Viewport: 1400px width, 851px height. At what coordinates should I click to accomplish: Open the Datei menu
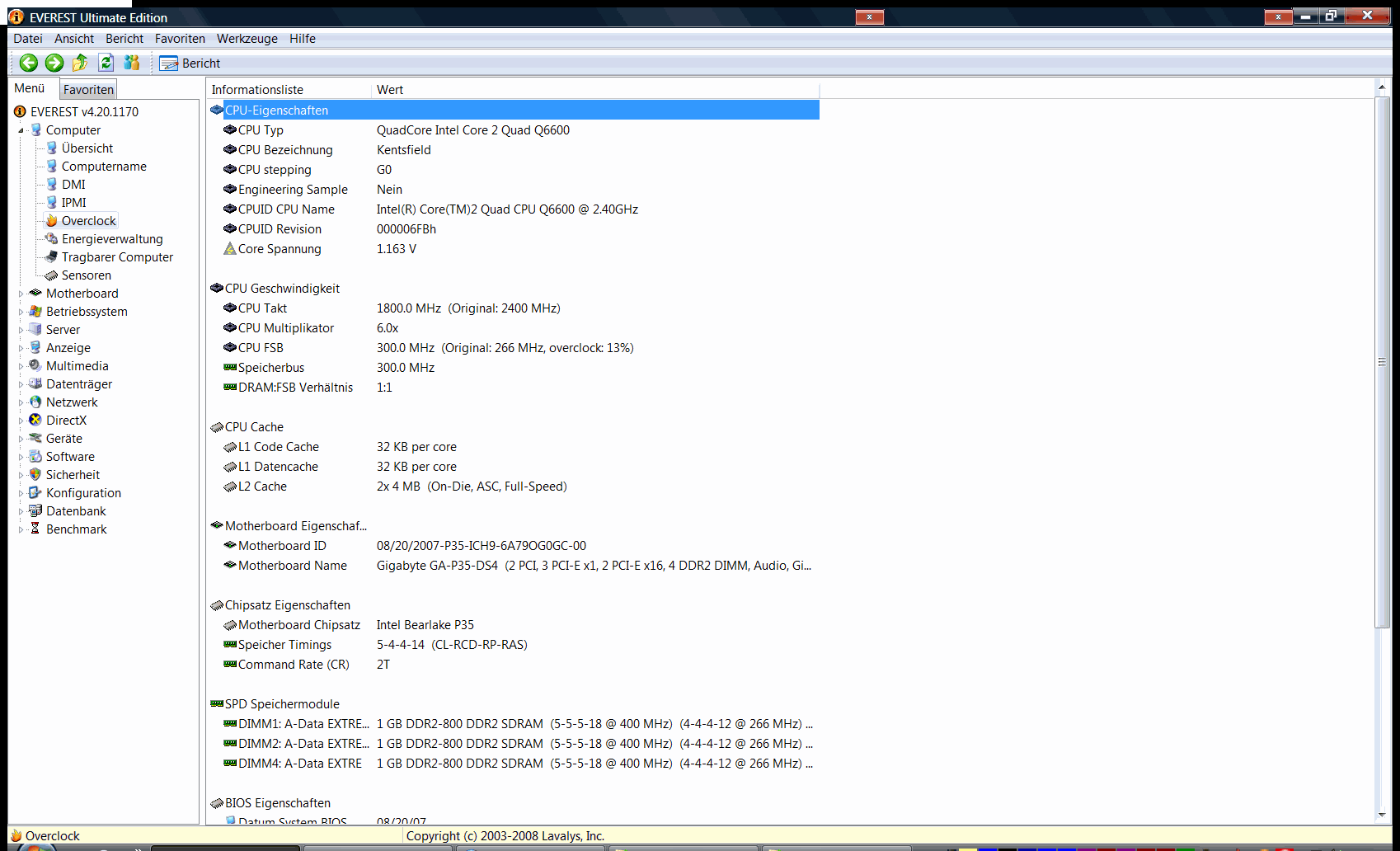pos(28,39)
